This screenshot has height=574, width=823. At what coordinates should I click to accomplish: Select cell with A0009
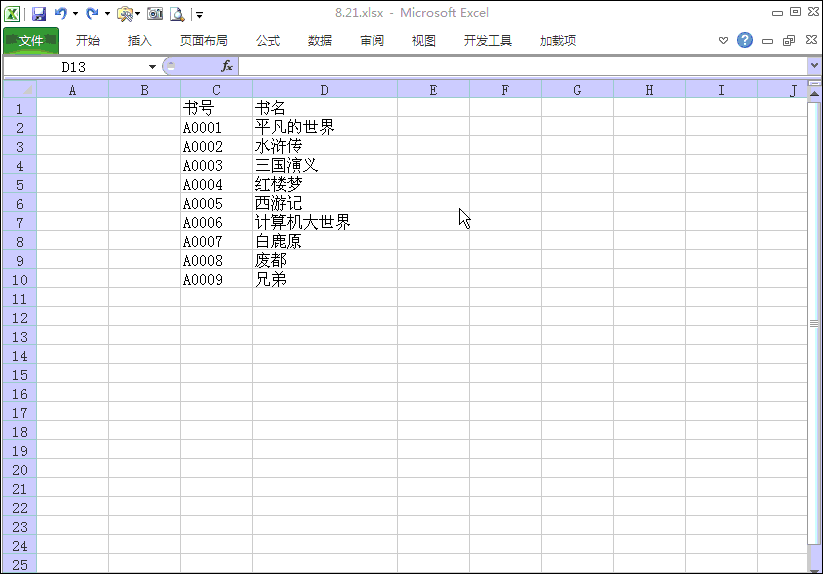click(x=216, y=280)
